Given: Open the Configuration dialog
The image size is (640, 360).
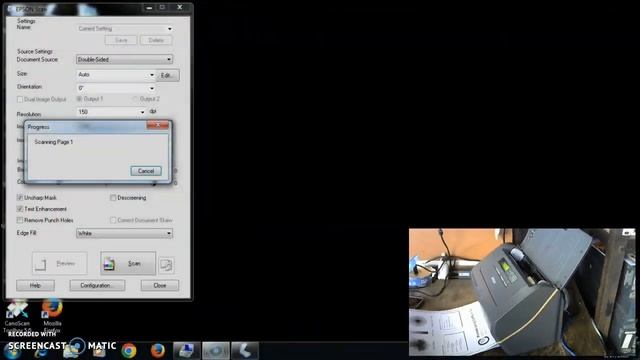Looking at the screenshot, I should tap(97, 285).
